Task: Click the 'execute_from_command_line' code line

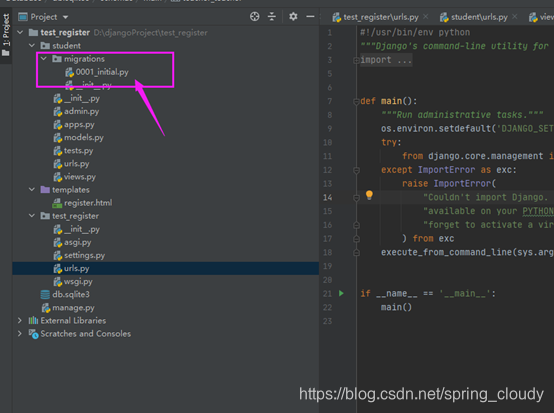Action: coord(467,252)
